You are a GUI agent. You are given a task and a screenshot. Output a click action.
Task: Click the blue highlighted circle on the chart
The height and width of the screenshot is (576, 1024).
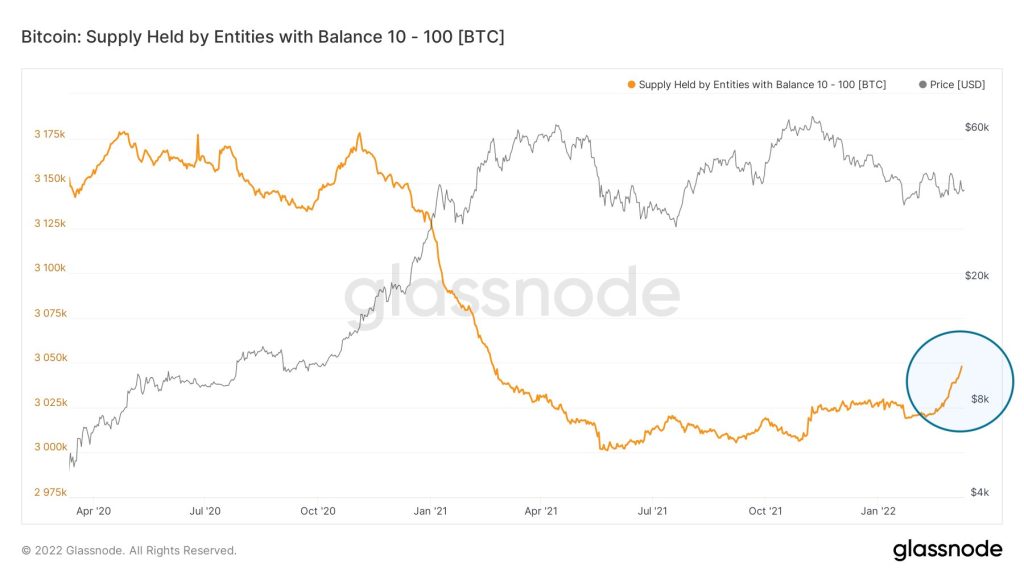pyautogui.click(x=960, y=381)
